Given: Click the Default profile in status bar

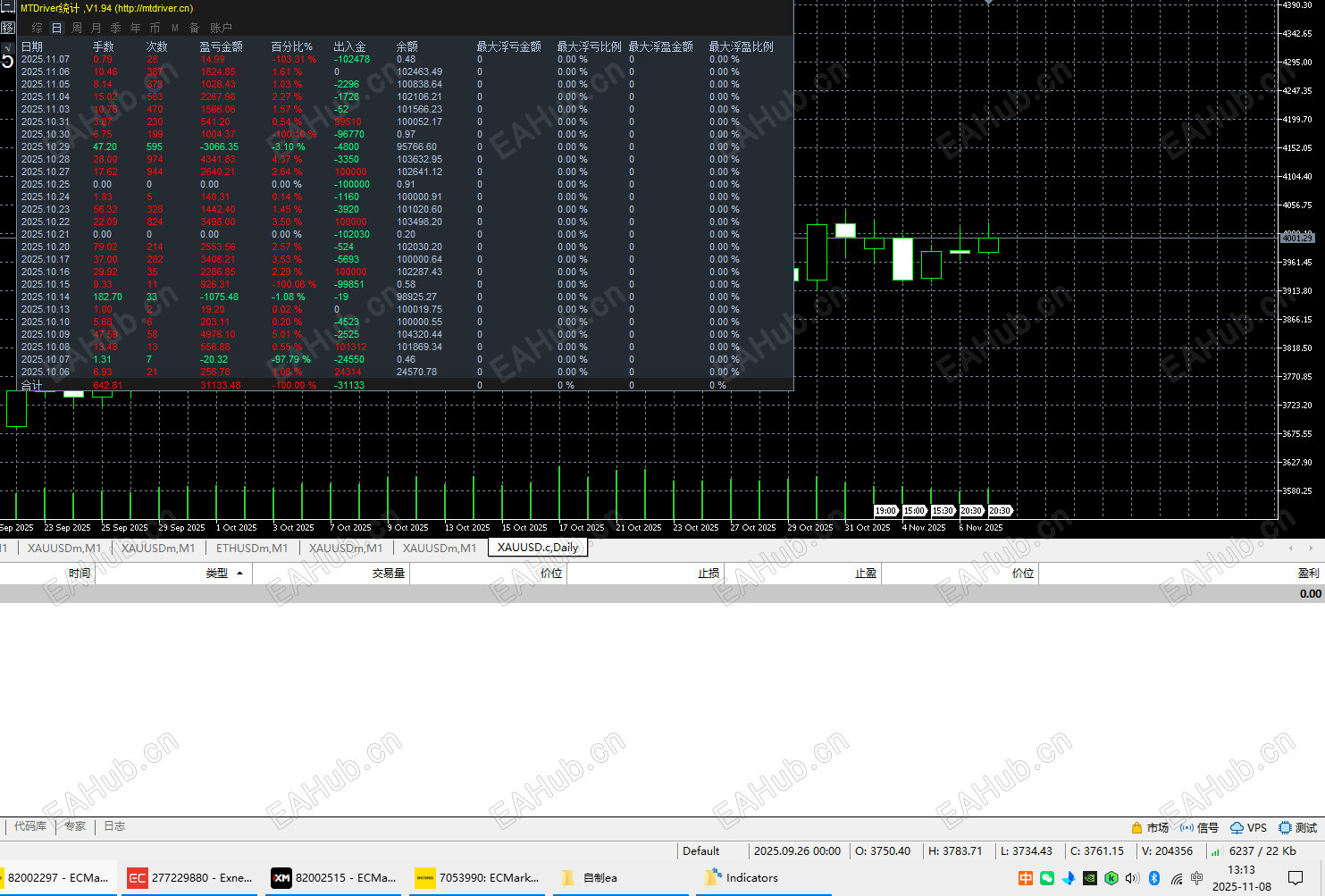Looking at the screenshot, I should coord(701,851).
